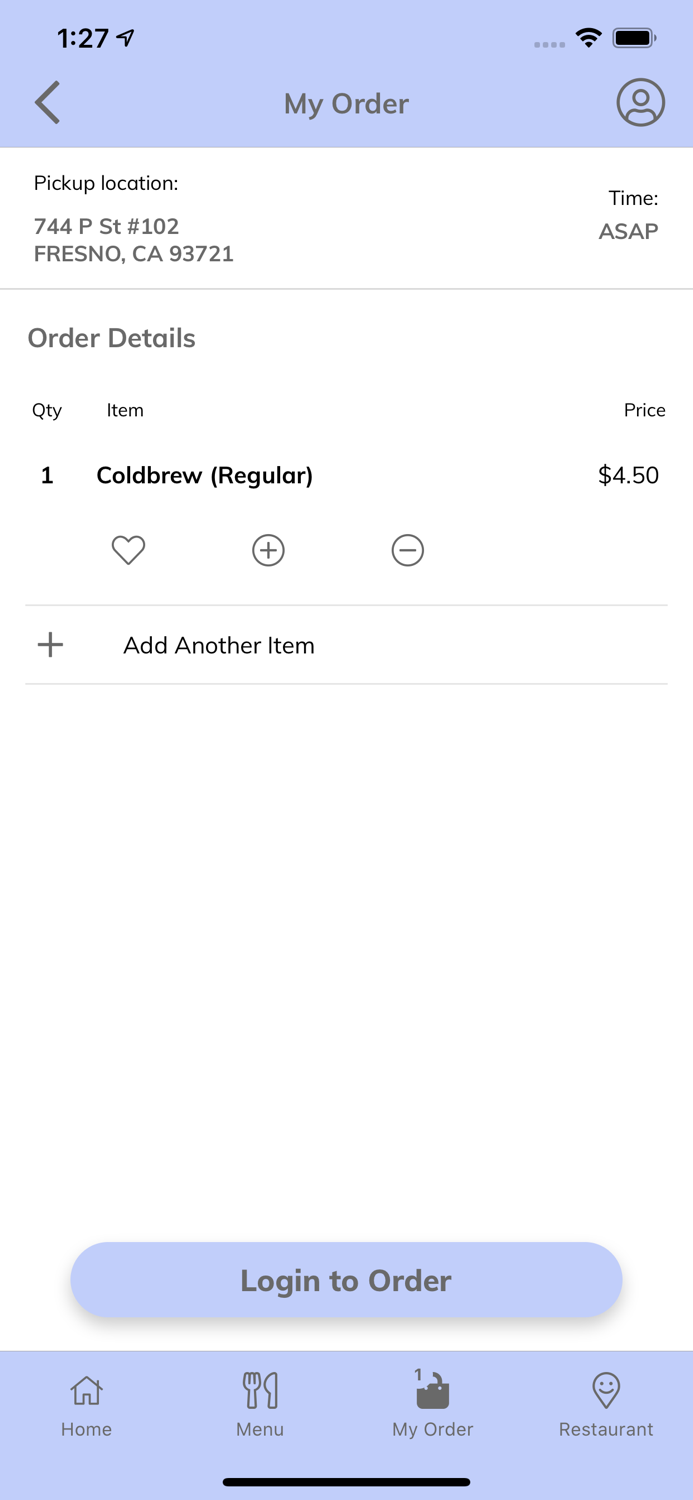Viewport: 693px width, 1500px height.
Task: Tap the back arrow in header
Action: pos(47,102)
